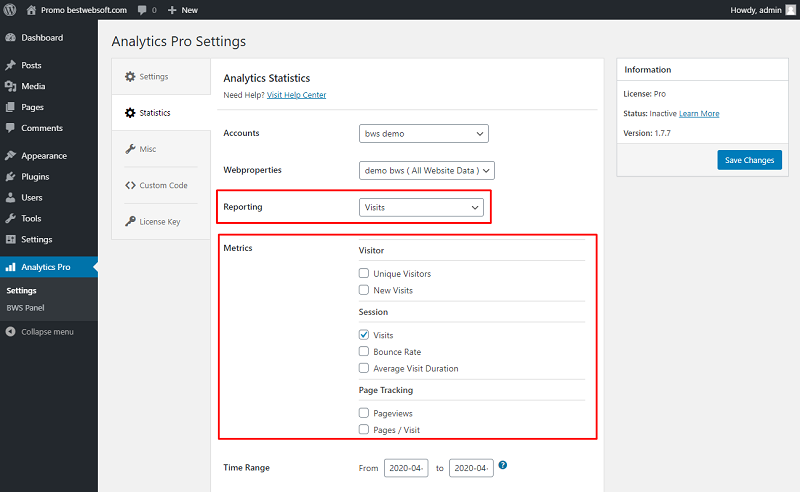Click the admin user avatar
Screen dimensions: 800x492
[x=790, y=10]
